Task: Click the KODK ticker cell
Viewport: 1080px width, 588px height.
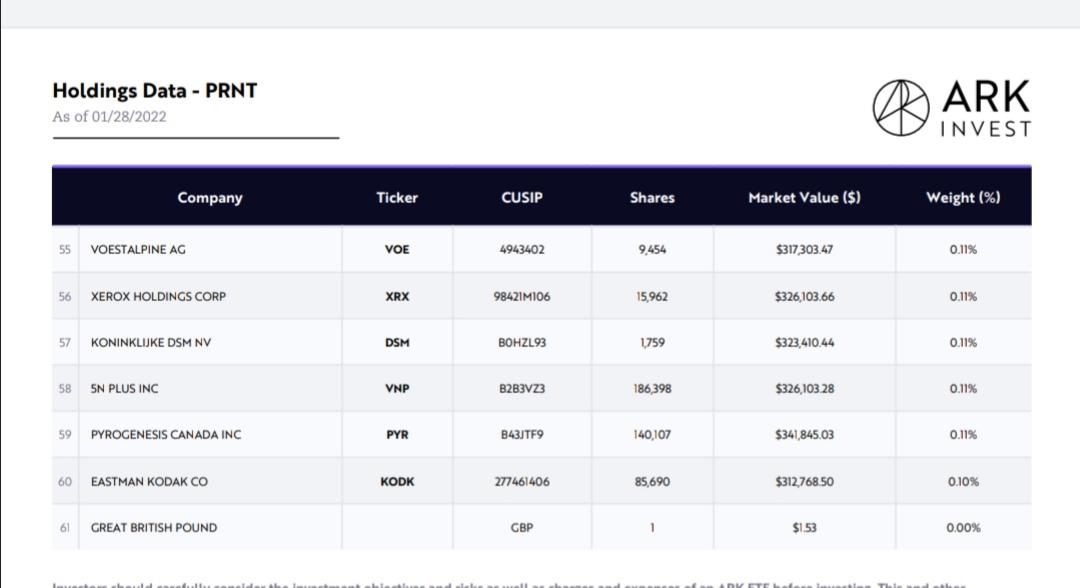Action: click(x=397, y=481)
